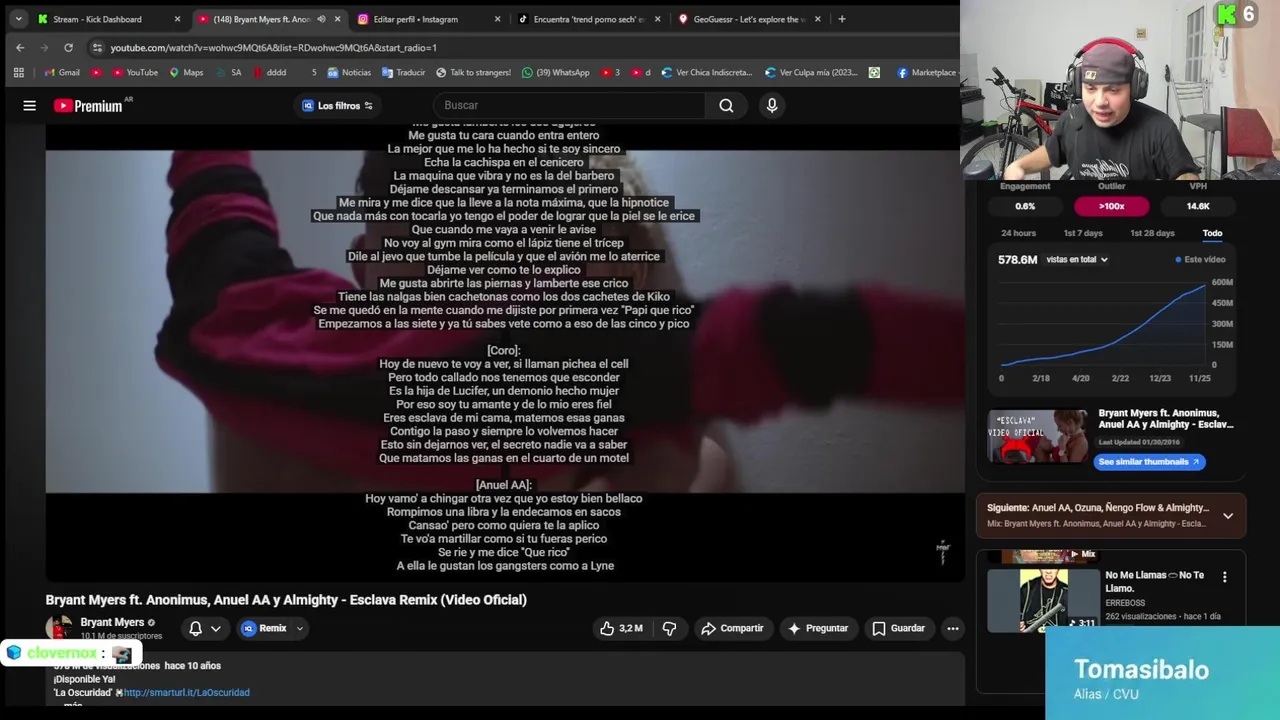
Task: Open the No Me Llamas No Te Llamo title
Action: tap(1155, 581)
